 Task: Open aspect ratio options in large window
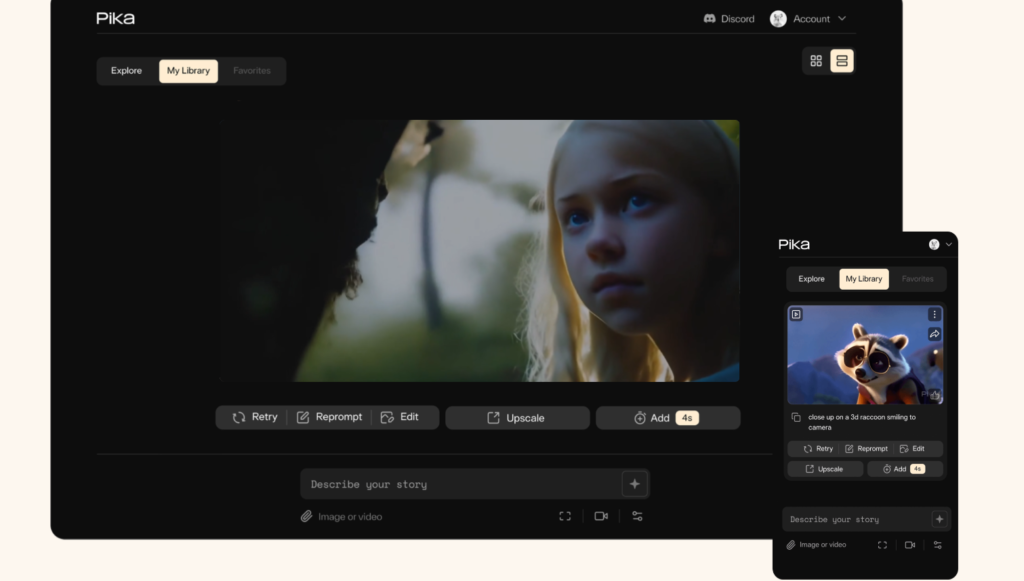(565, 516)
